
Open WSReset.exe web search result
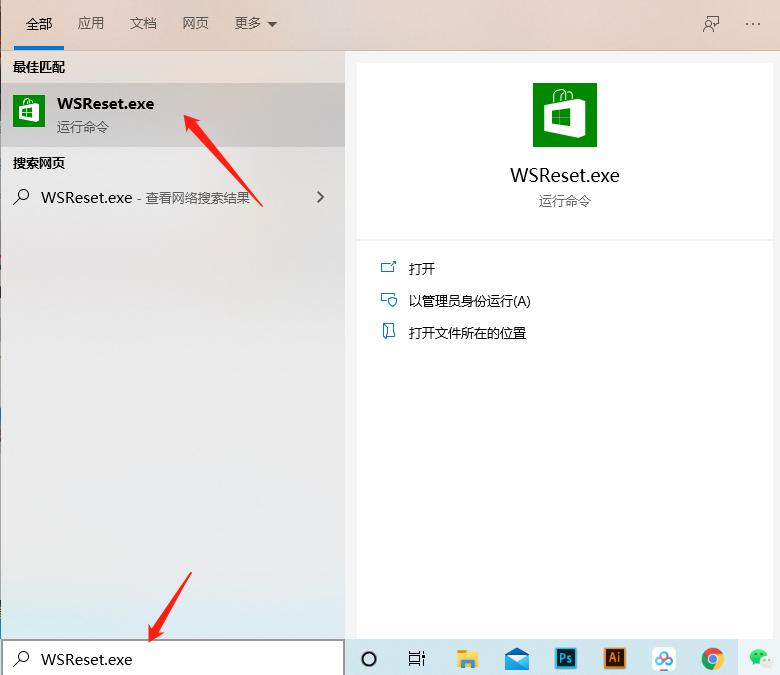173,197
